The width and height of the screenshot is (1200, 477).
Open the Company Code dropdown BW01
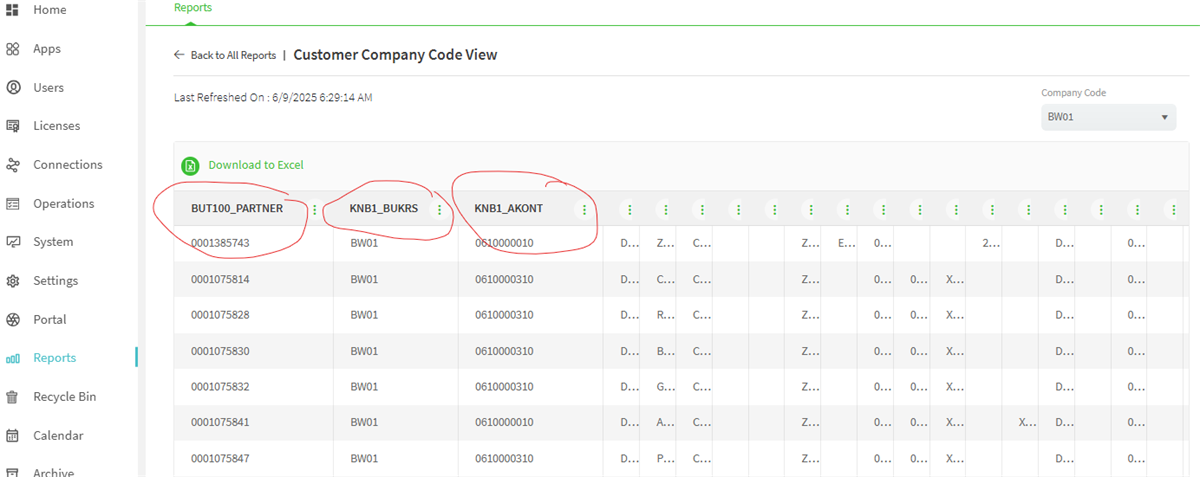pos(1108,118)
